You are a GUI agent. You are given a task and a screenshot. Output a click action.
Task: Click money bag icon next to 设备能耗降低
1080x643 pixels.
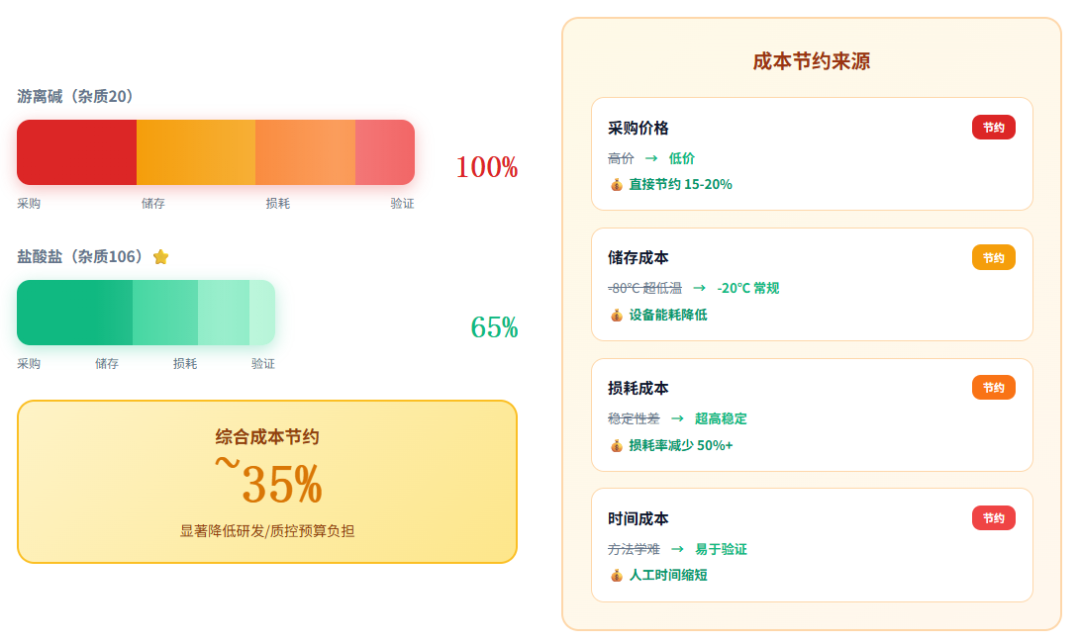[616, 315]
